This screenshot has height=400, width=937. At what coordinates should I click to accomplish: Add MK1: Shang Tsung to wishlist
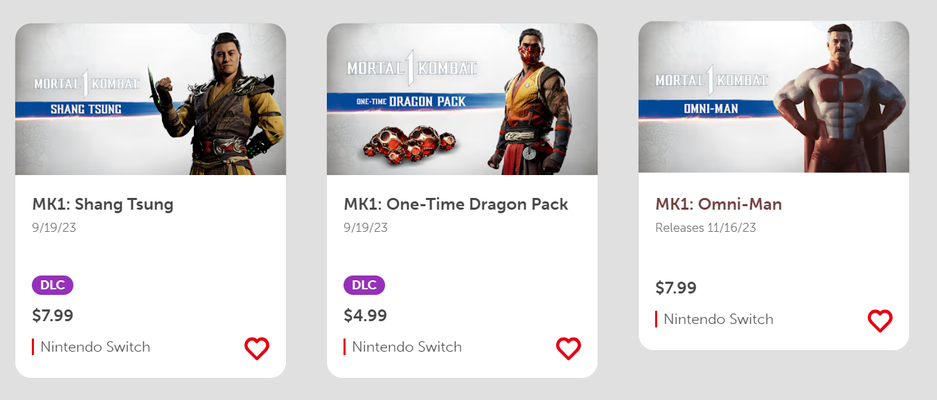pos(257,348)
